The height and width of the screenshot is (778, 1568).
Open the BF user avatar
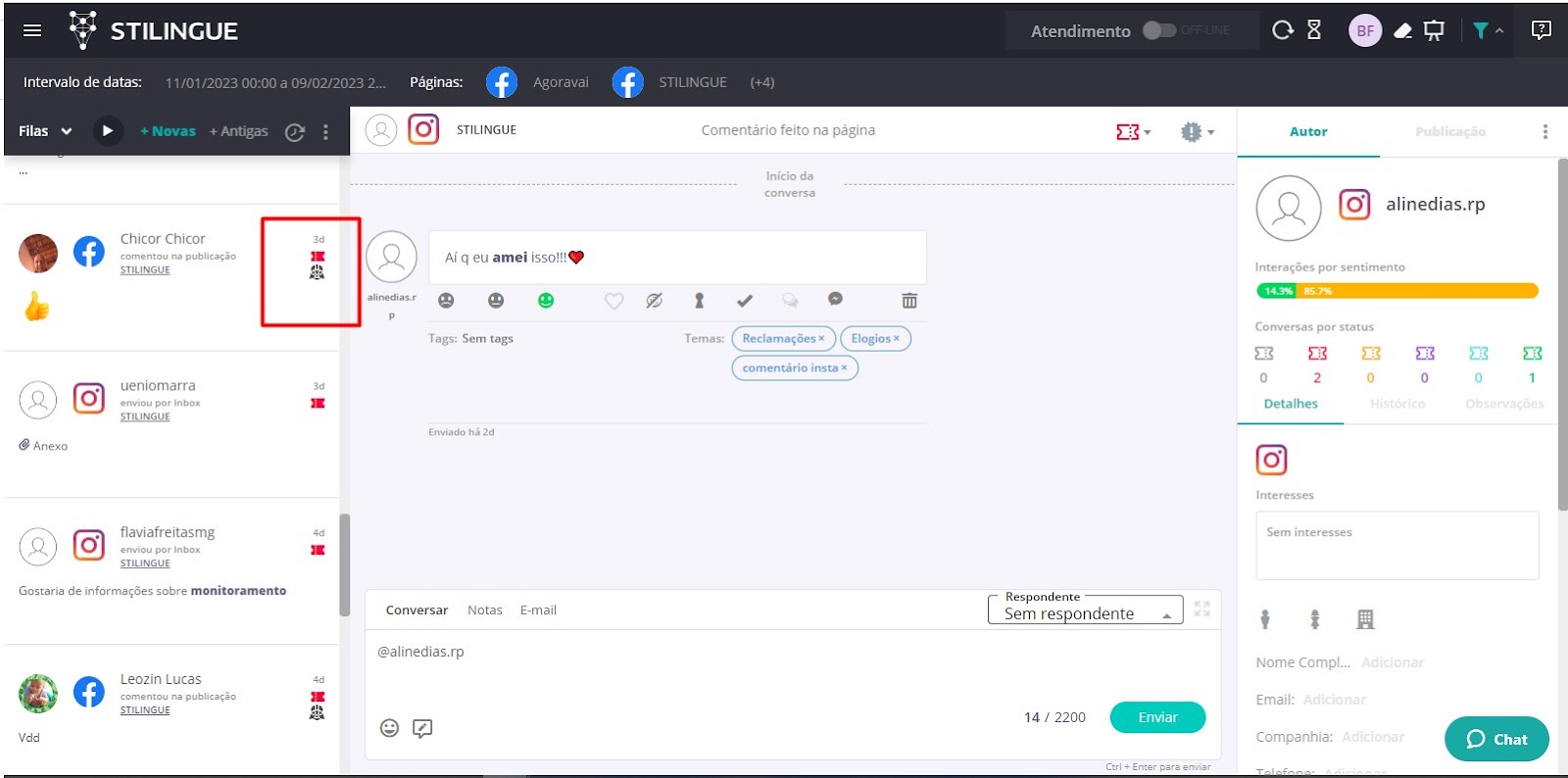tap(1364, 30)
